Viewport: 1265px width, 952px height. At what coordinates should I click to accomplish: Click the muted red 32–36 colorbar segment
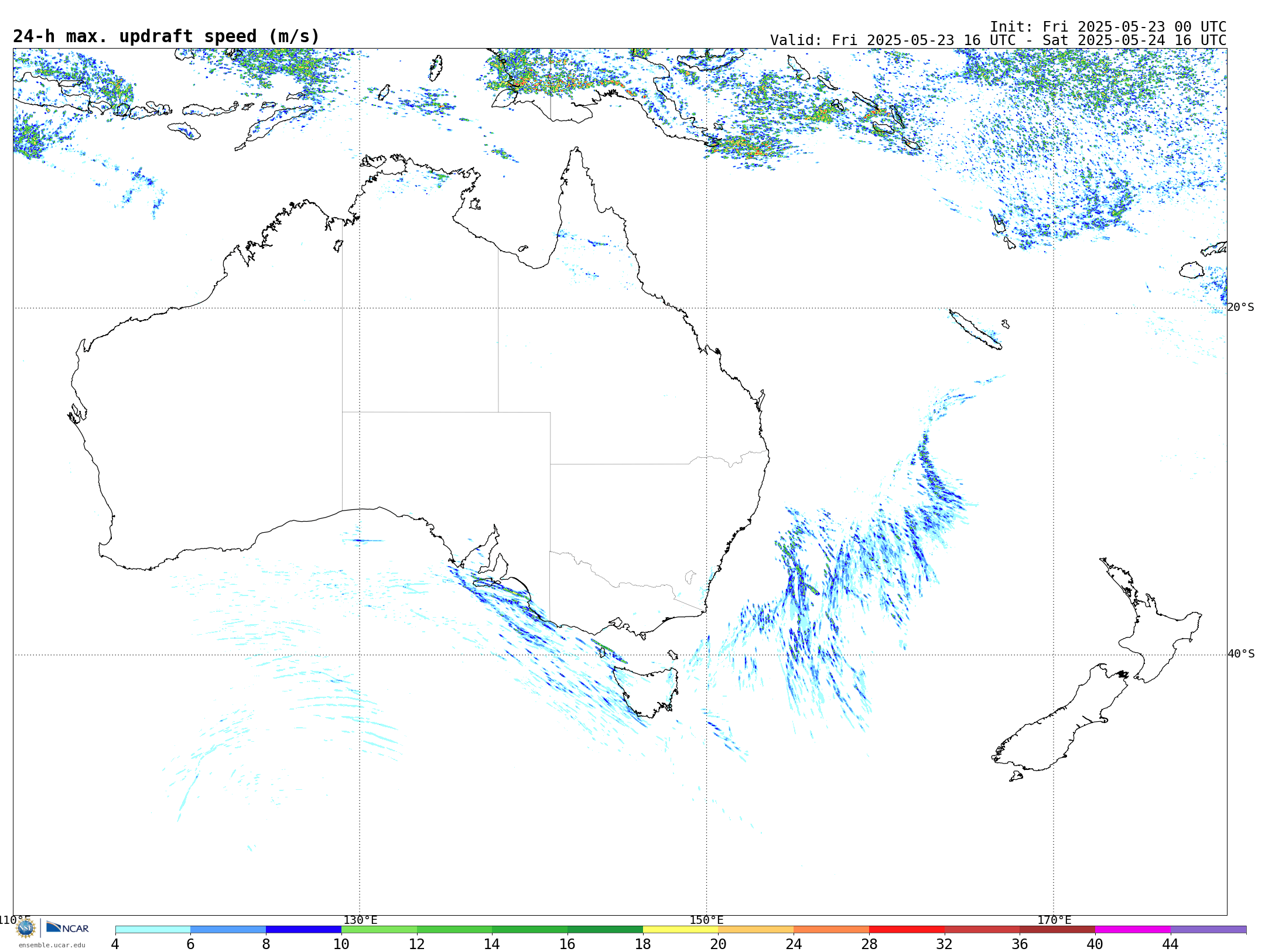click(x=982, y=930)
